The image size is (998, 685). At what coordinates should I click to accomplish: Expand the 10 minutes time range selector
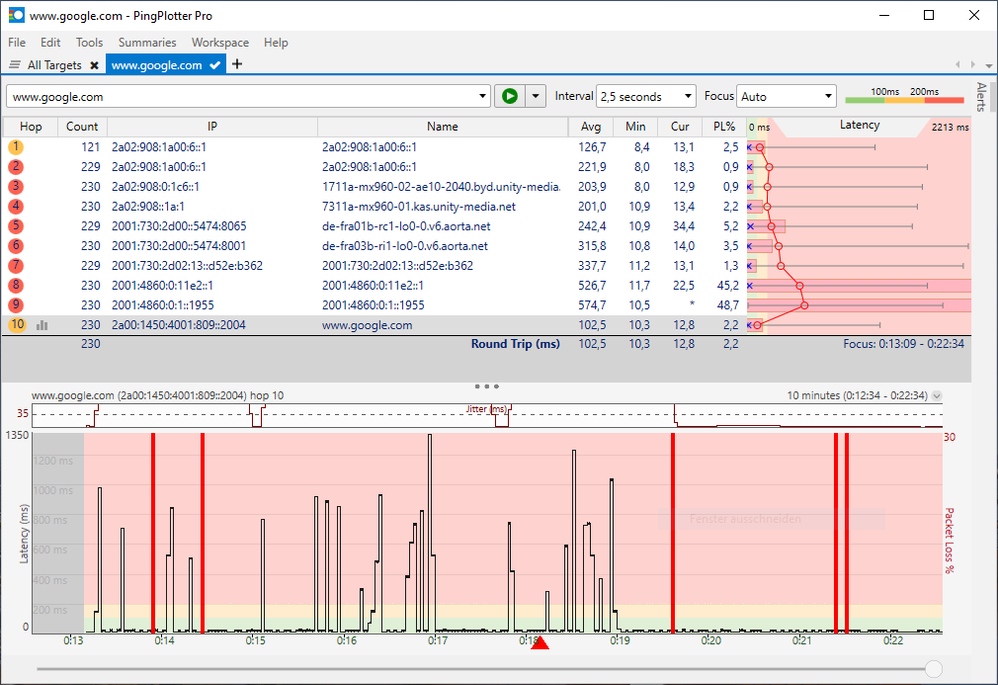coord(936,396)
